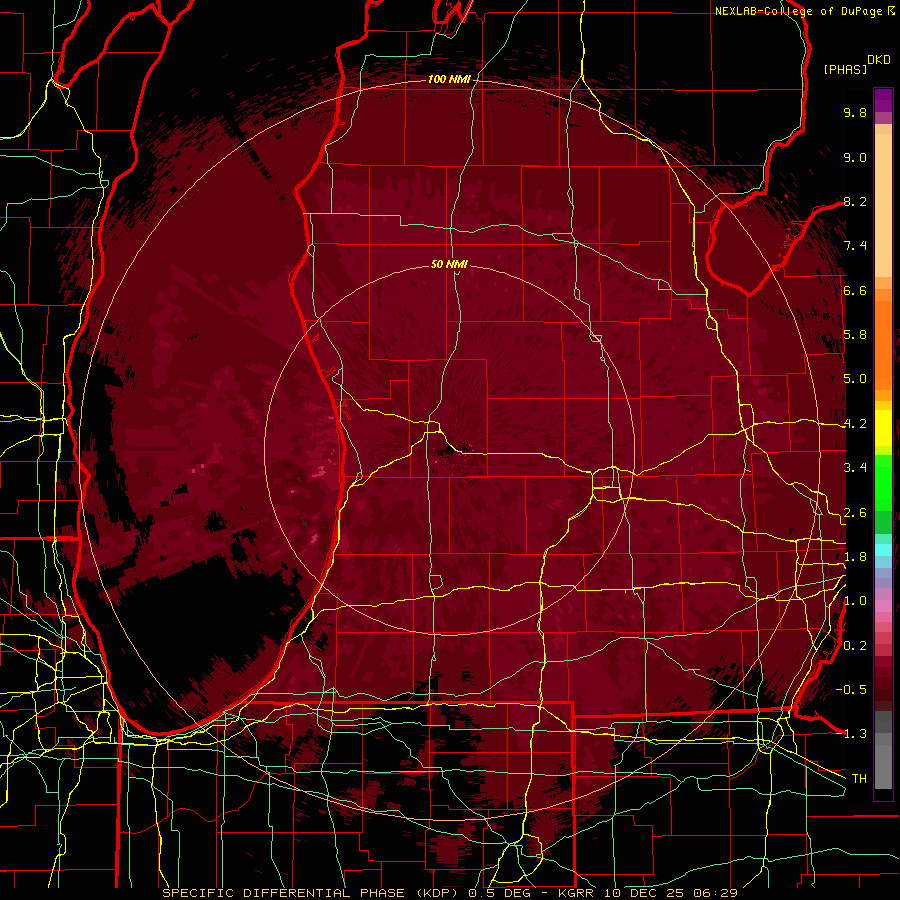Click the 5.8 scale value
Image resolution: width=900 pixels, height=900 pixels.
pos(855,335)
